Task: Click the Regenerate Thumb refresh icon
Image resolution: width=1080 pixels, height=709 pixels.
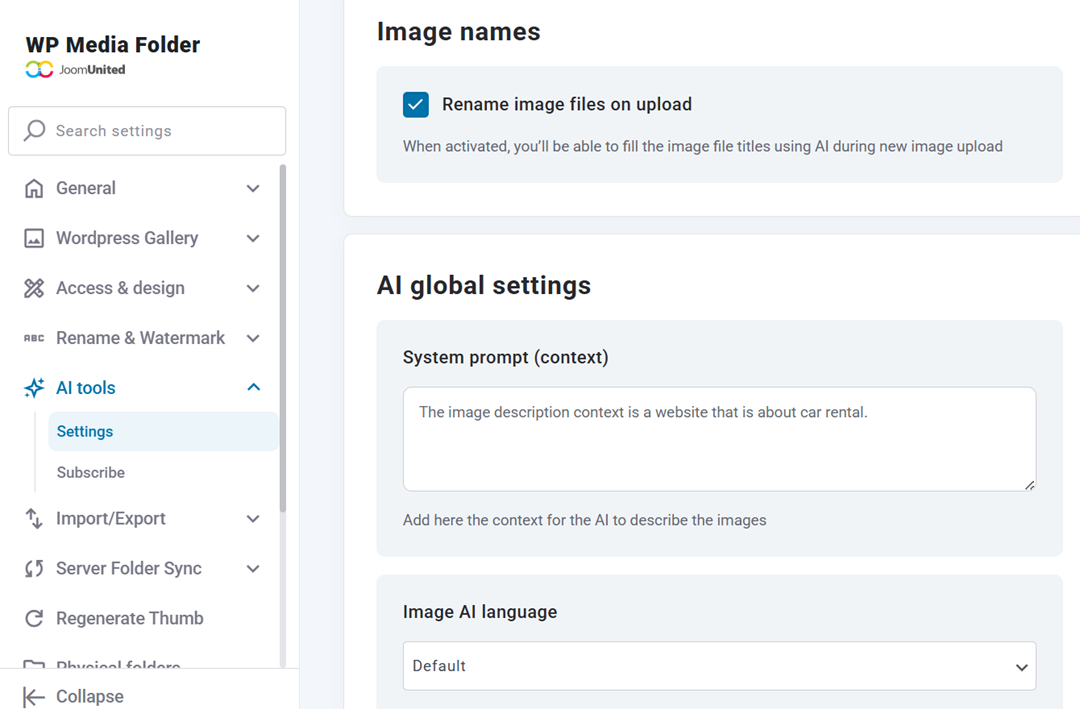Action: point(33,618)
